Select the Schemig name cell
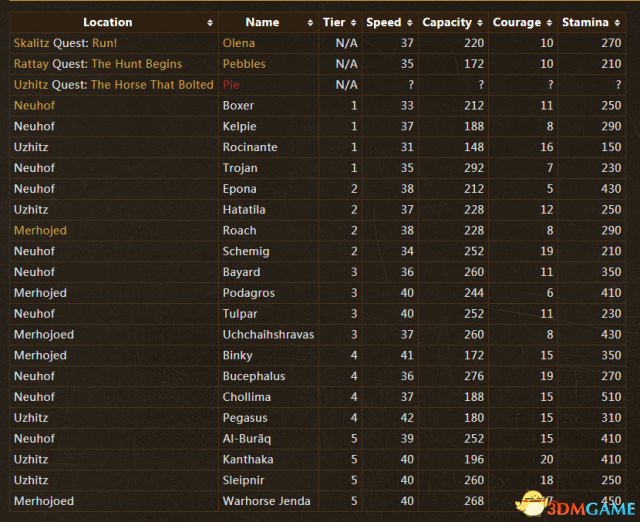 pyautogui.click(x=268, y=251)
